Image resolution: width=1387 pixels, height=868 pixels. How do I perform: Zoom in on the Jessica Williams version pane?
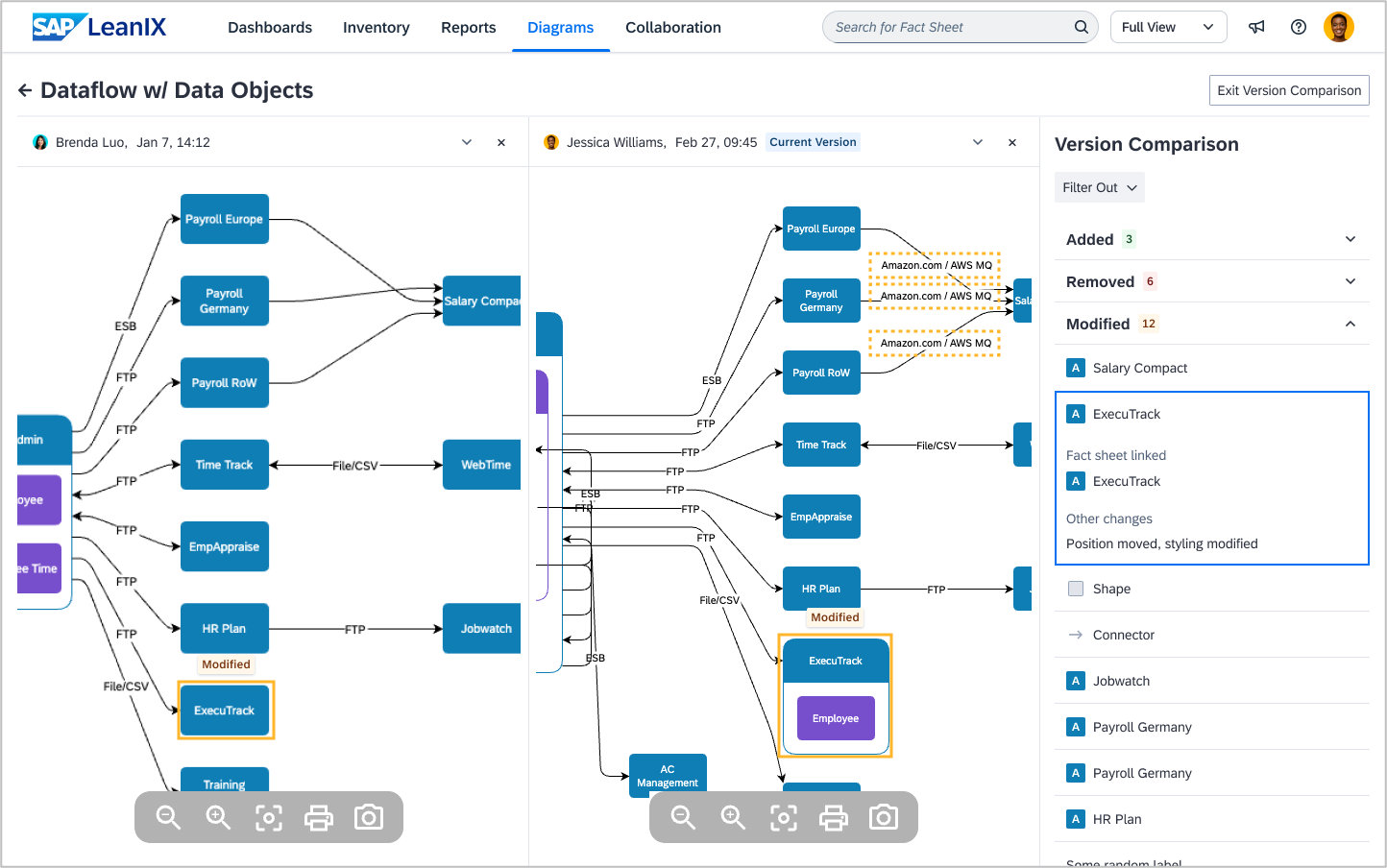coord(734,817)
